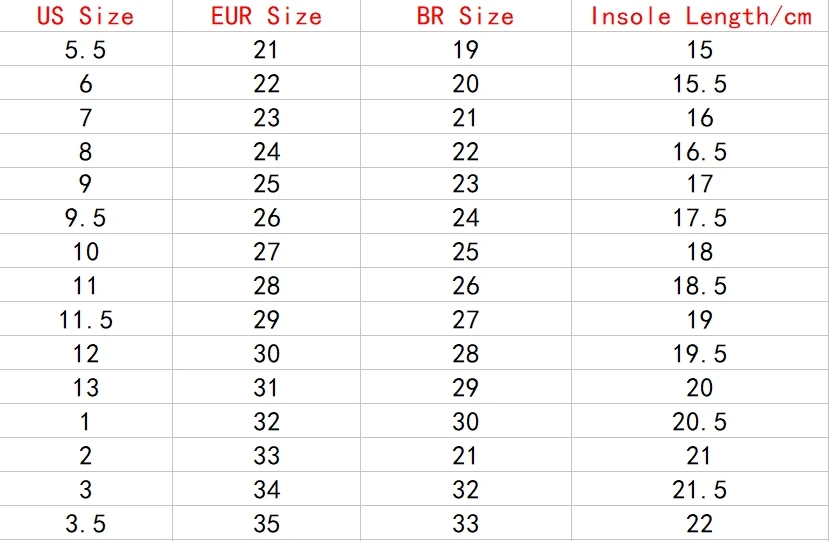Screen dimensions: 829x541
Task: Click the BR size 25 cell
Action: (x=466, y=251)
